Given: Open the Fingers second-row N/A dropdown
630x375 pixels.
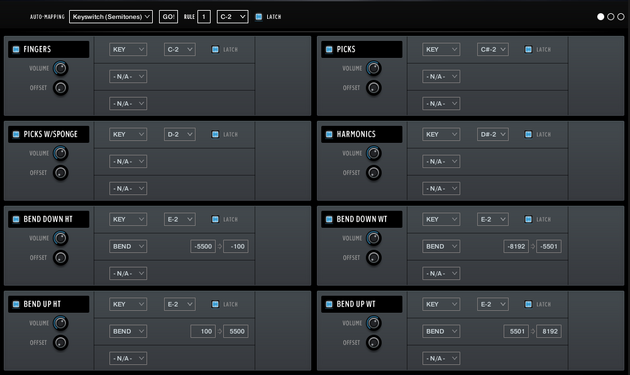Looking at the screenshot, I should [x=128, y=76].
